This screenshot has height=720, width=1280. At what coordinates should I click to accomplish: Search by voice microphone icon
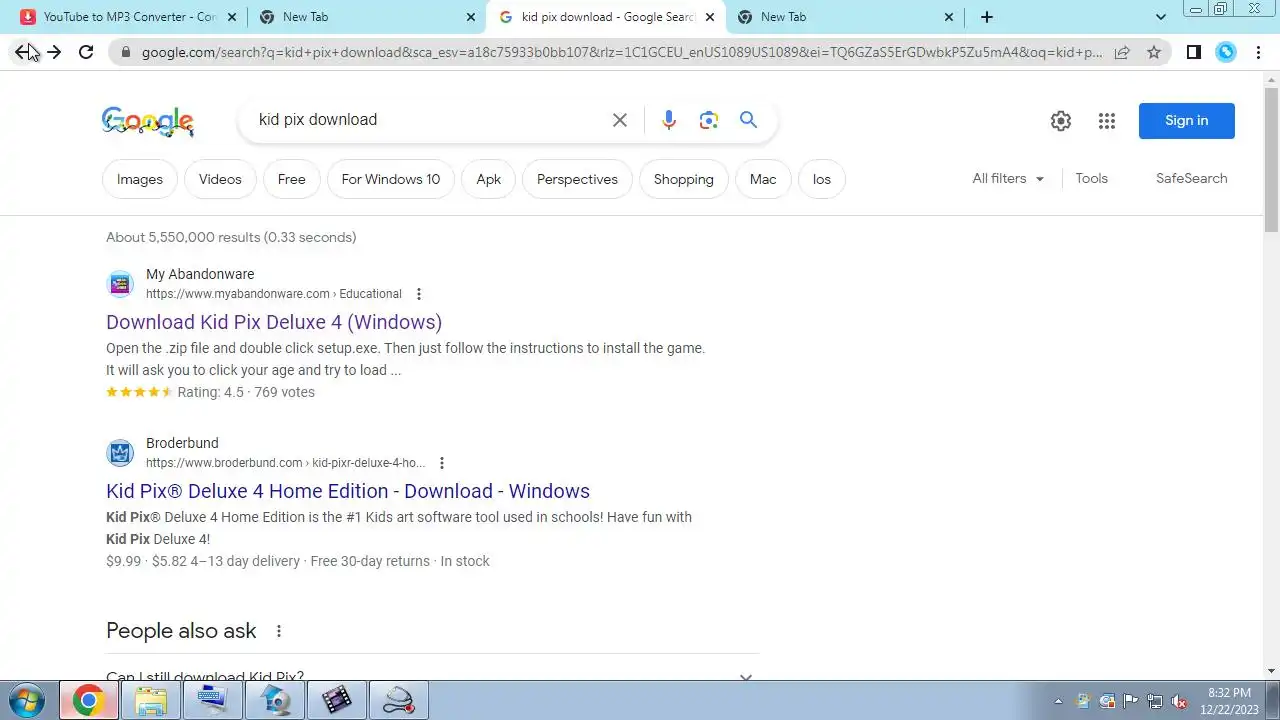[x=669, y=120]
